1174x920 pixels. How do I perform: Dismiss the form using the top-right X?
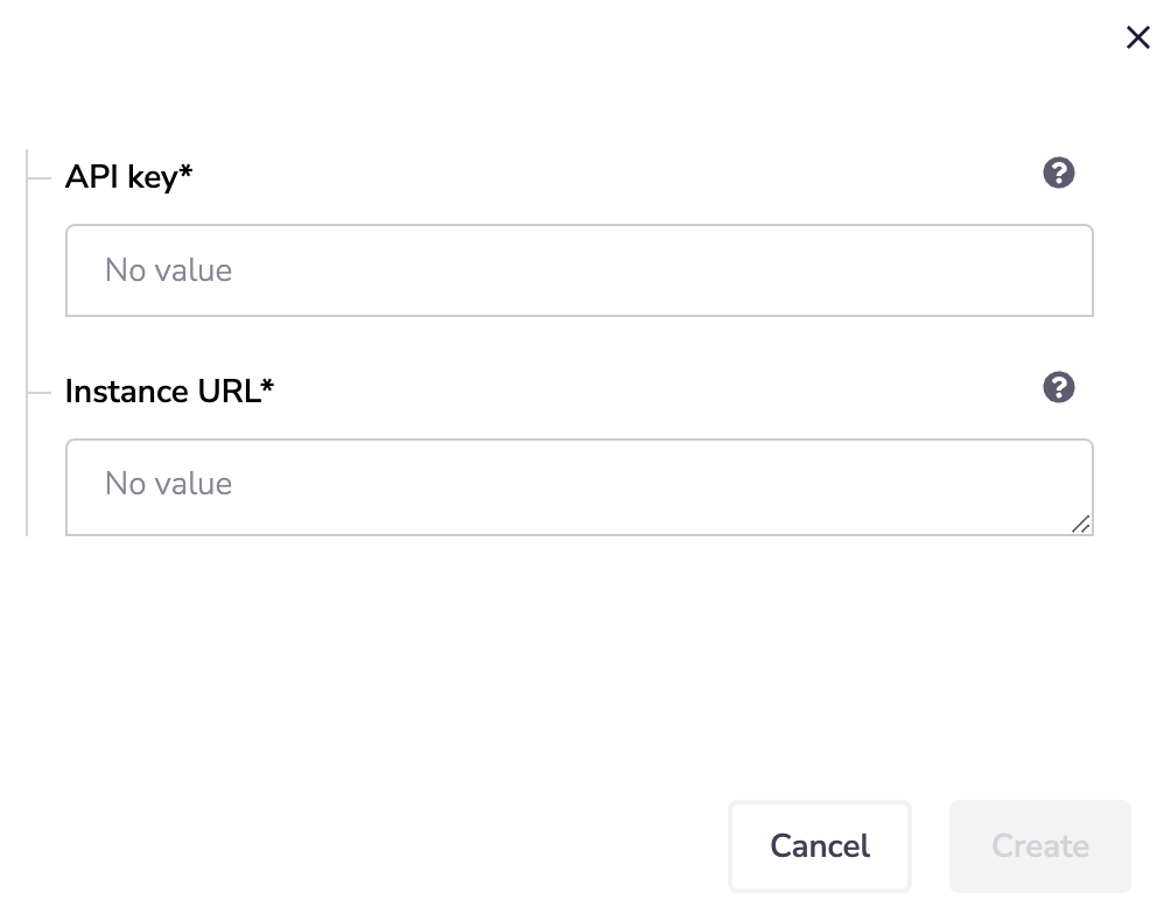point(1137,38)
